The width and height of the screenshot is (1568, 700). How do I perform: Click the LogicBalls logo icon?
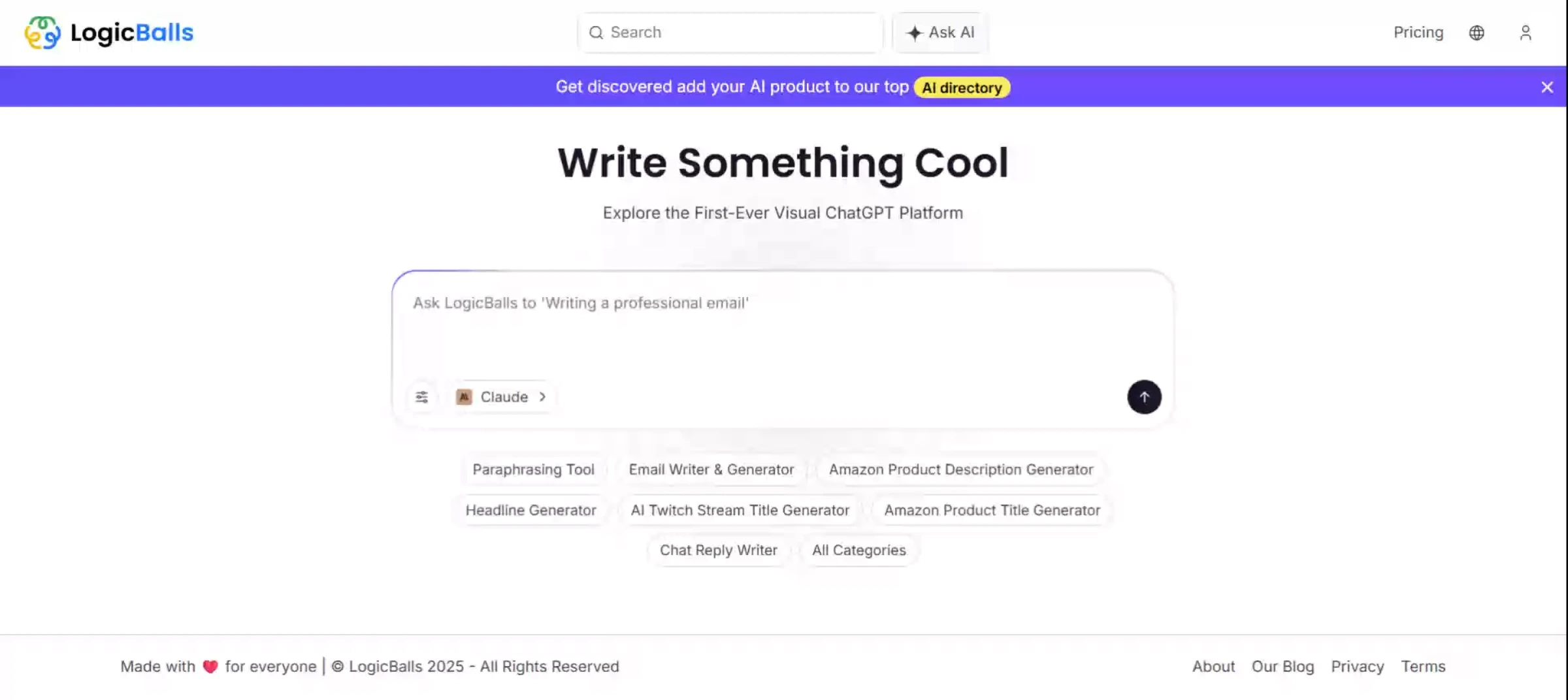(42, 33)
